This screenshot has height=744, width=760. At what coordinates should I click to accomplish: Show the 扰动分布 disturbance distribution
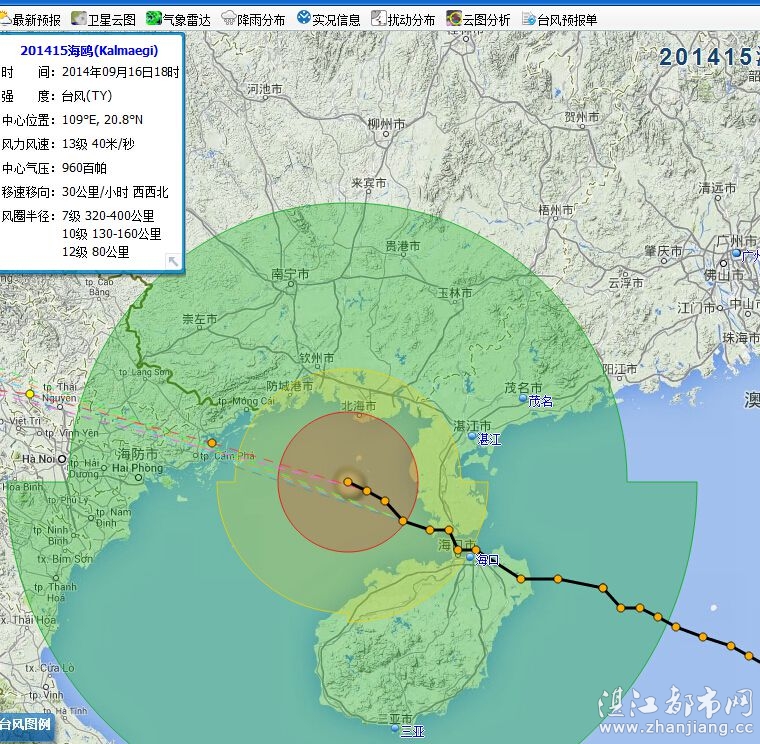pos(403,19)
